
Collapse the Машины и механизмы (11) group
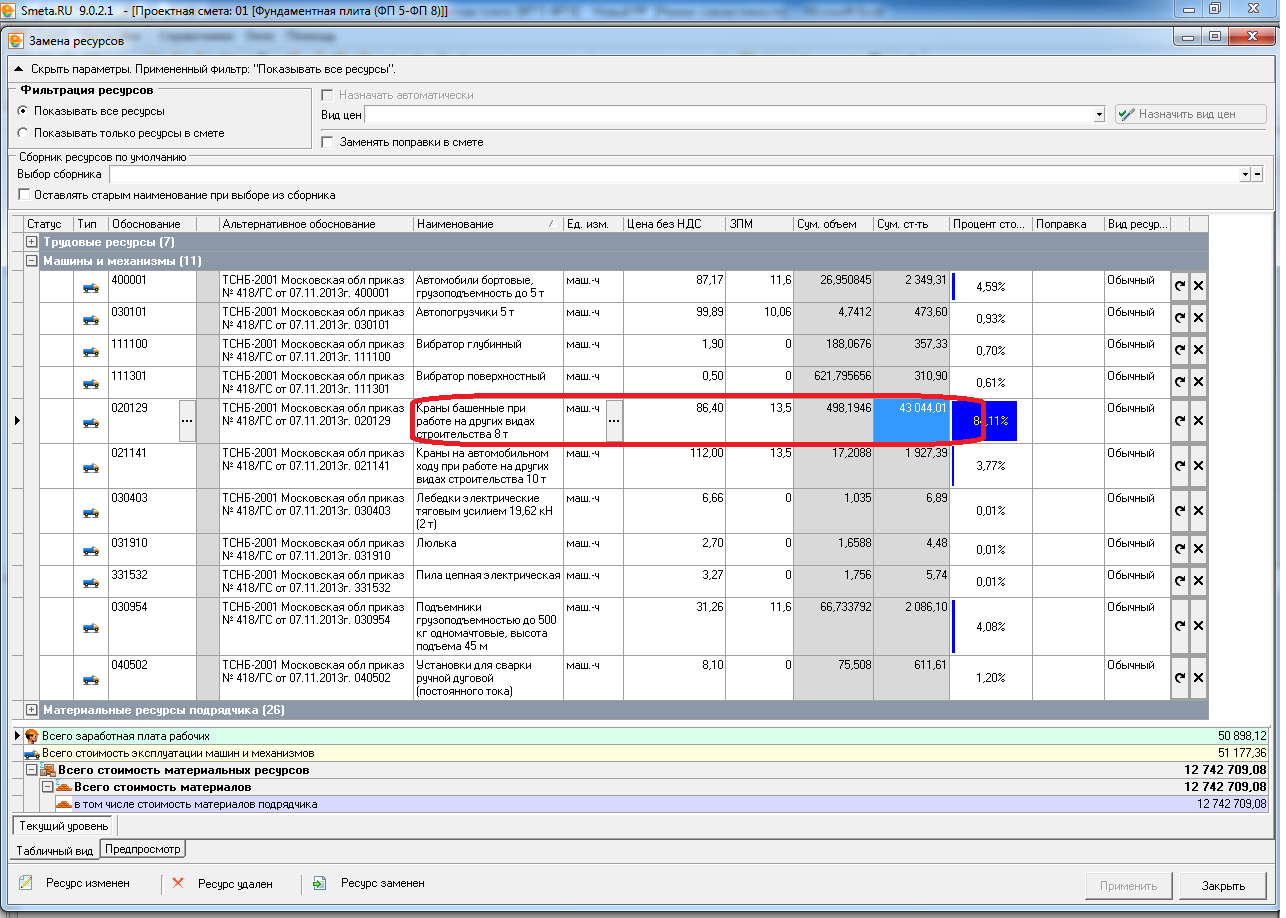tap(32, 261)
